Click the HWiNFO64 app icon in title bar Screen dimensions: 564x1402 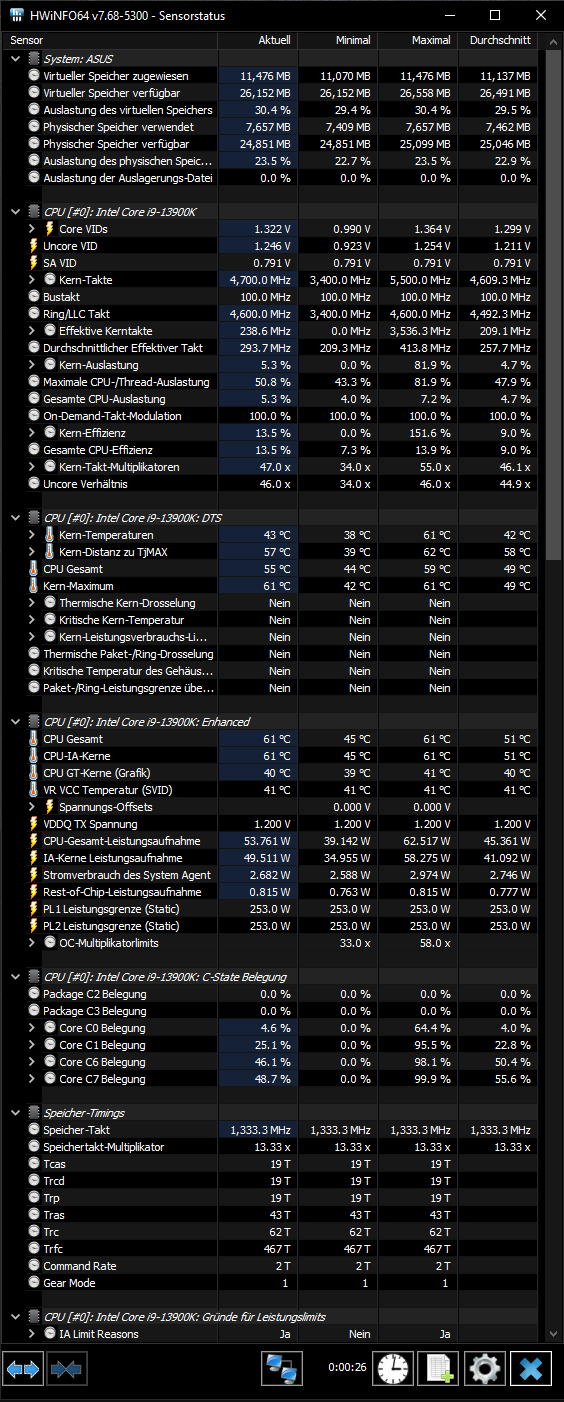tap(17, 16)
